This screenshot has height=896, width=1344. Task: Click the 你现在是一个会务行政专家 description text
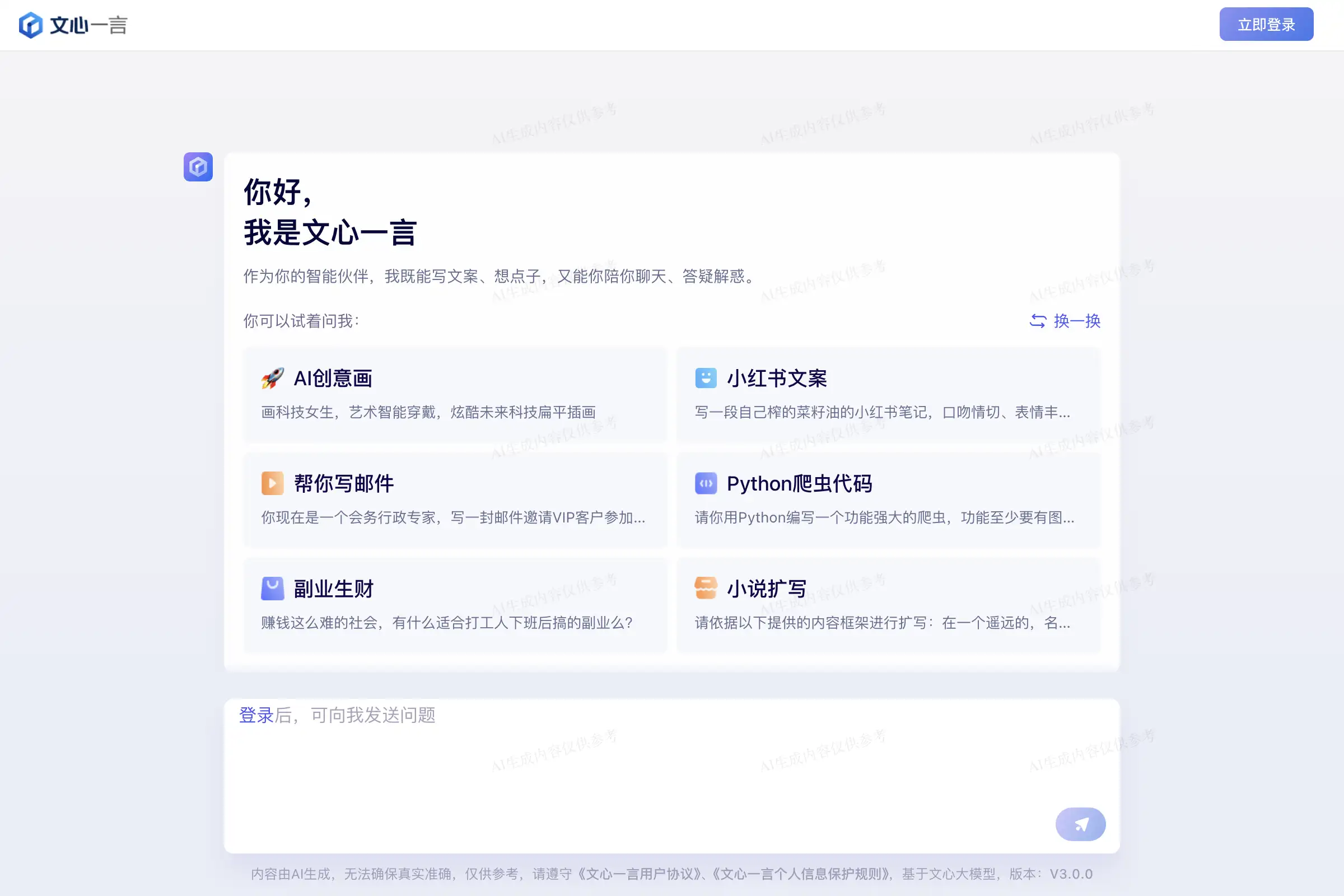[x=454, y=517]
